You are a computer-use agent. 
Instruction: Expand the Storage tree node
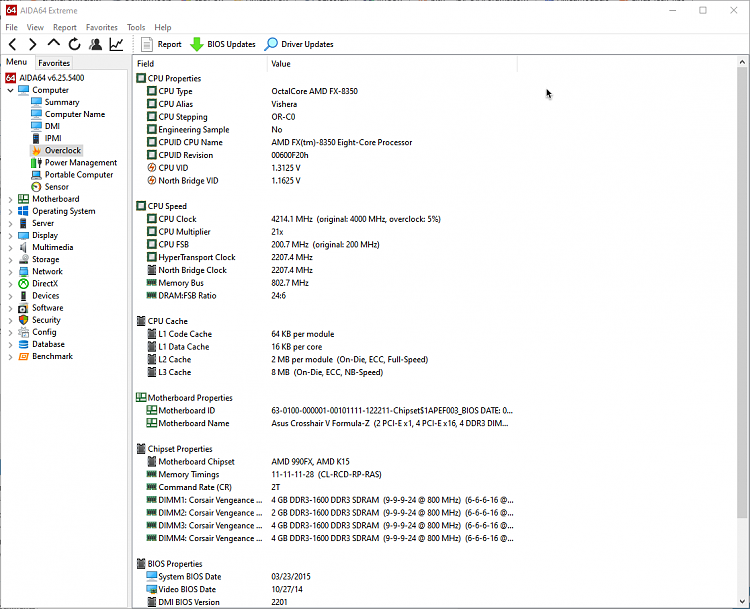click(10, 259)
